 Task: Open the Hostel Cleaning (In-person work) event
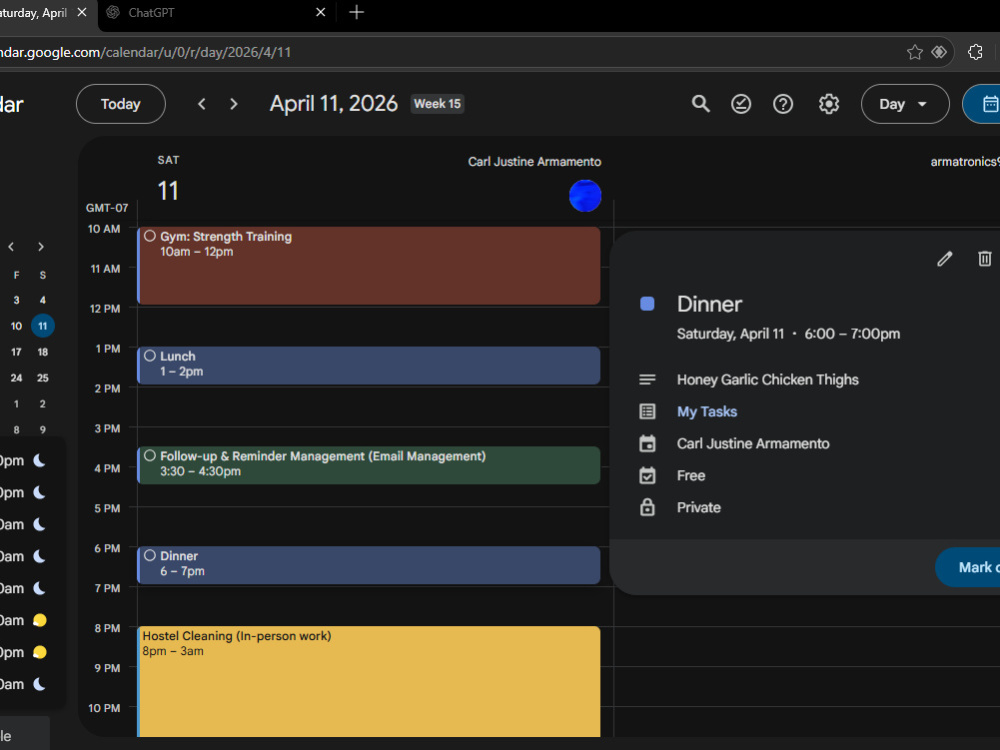(x=369, y=681)
